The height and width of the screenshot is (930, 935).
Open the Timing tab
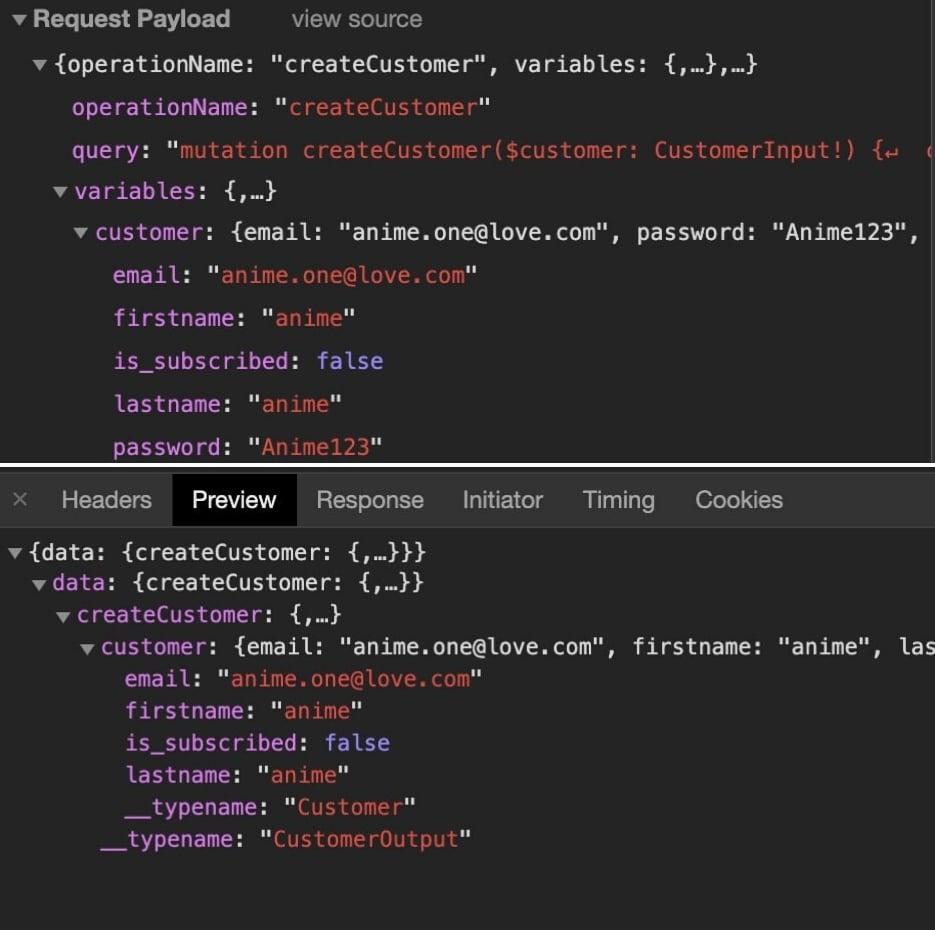click(x=618, y=500)
